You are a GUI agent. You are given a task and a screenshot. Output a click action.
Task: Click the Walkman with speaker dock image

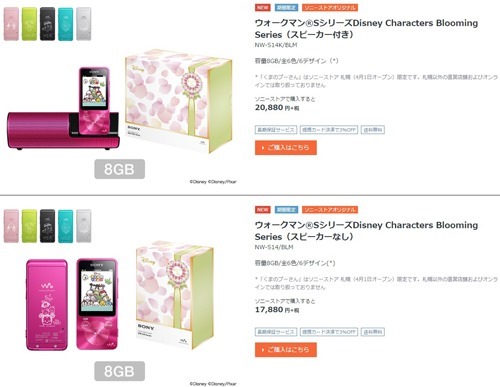[63, 108]
